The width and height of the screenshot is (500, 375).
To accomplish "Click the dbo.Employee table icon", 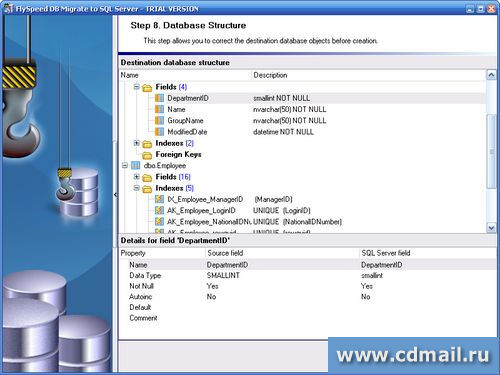I will 135,165.
